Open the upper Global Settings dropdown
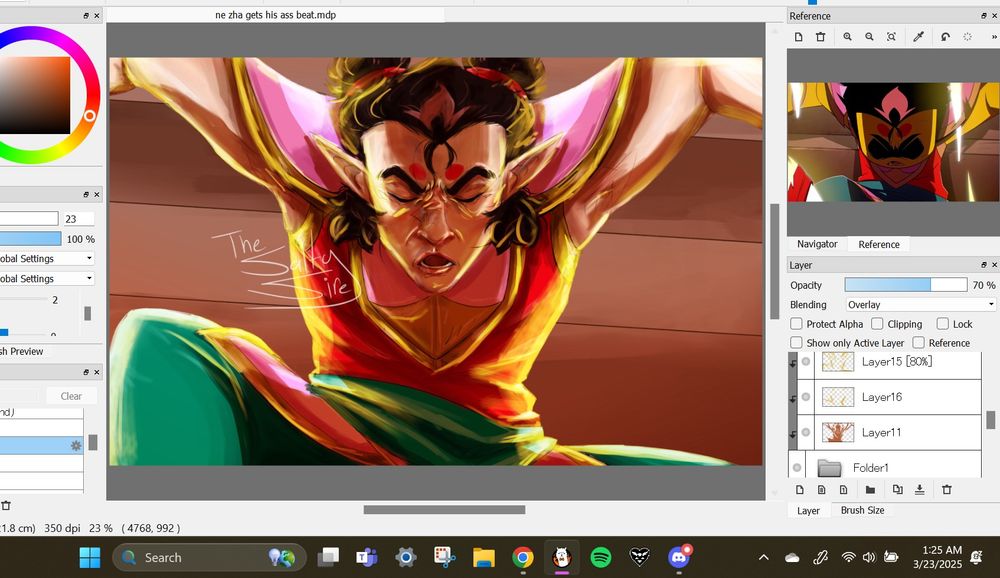The image size is (1000, 578). [x=46, y=258]
